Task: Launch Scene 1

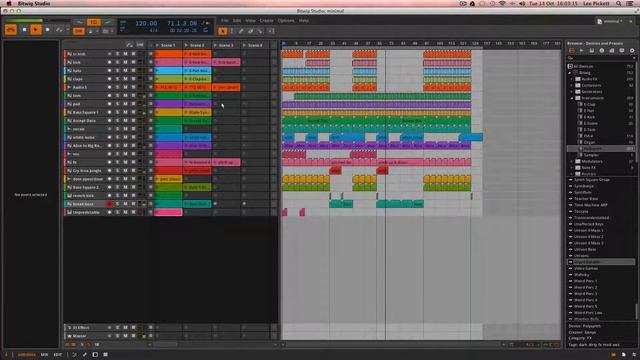Action: pyautogui.click(x=157, y=45)
